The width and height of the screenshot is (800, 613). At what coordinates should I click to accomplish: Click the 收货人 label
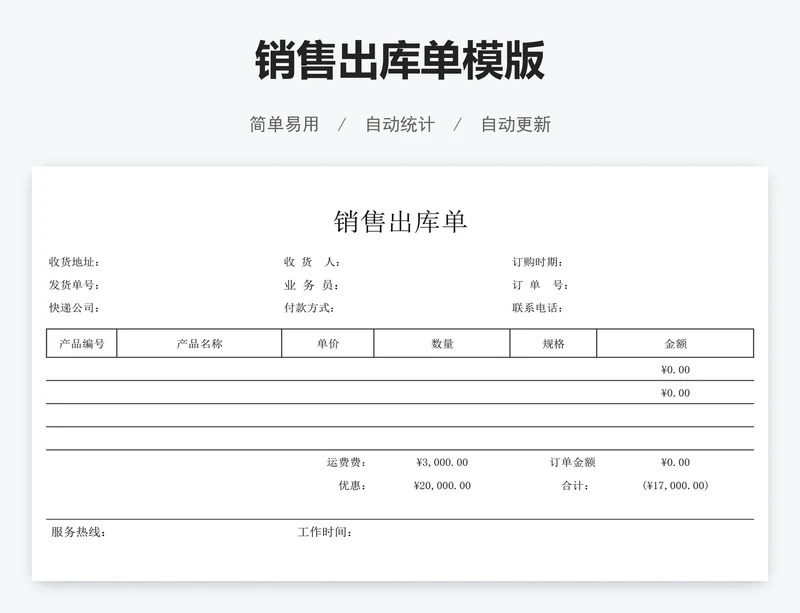click(x=312, y=262)
